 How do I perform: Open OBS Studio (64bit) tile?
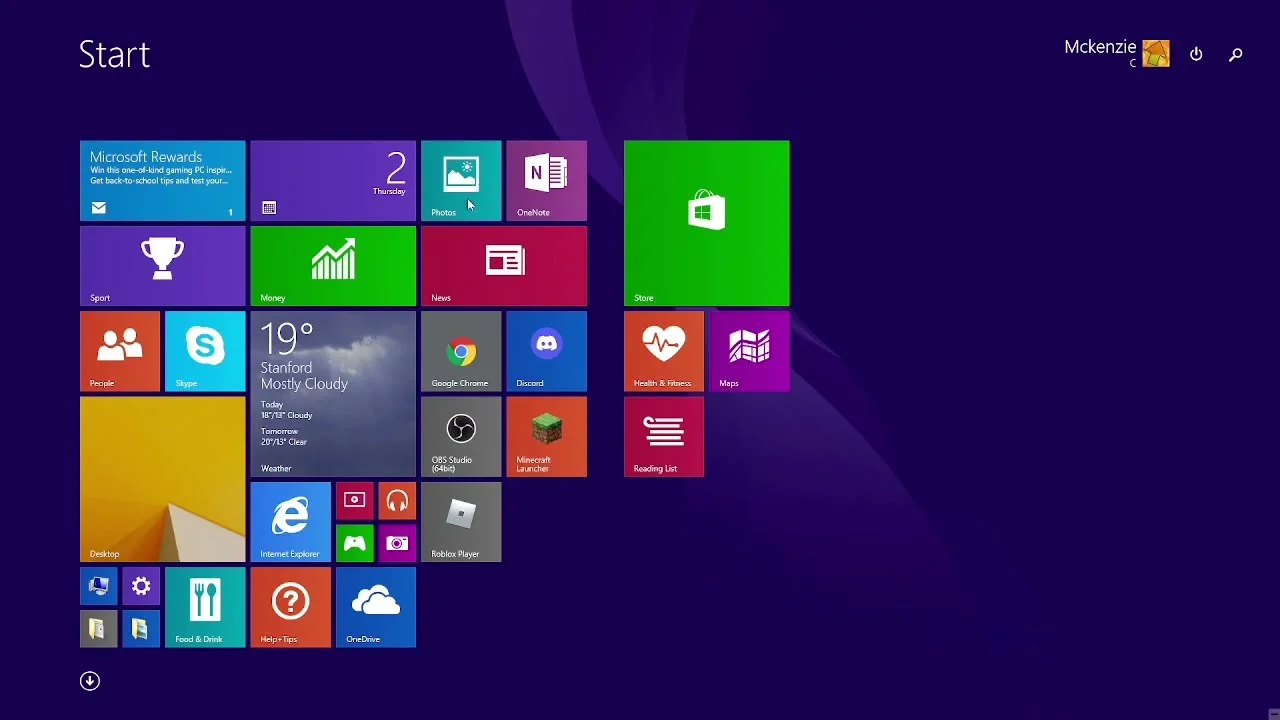(461, 436)
